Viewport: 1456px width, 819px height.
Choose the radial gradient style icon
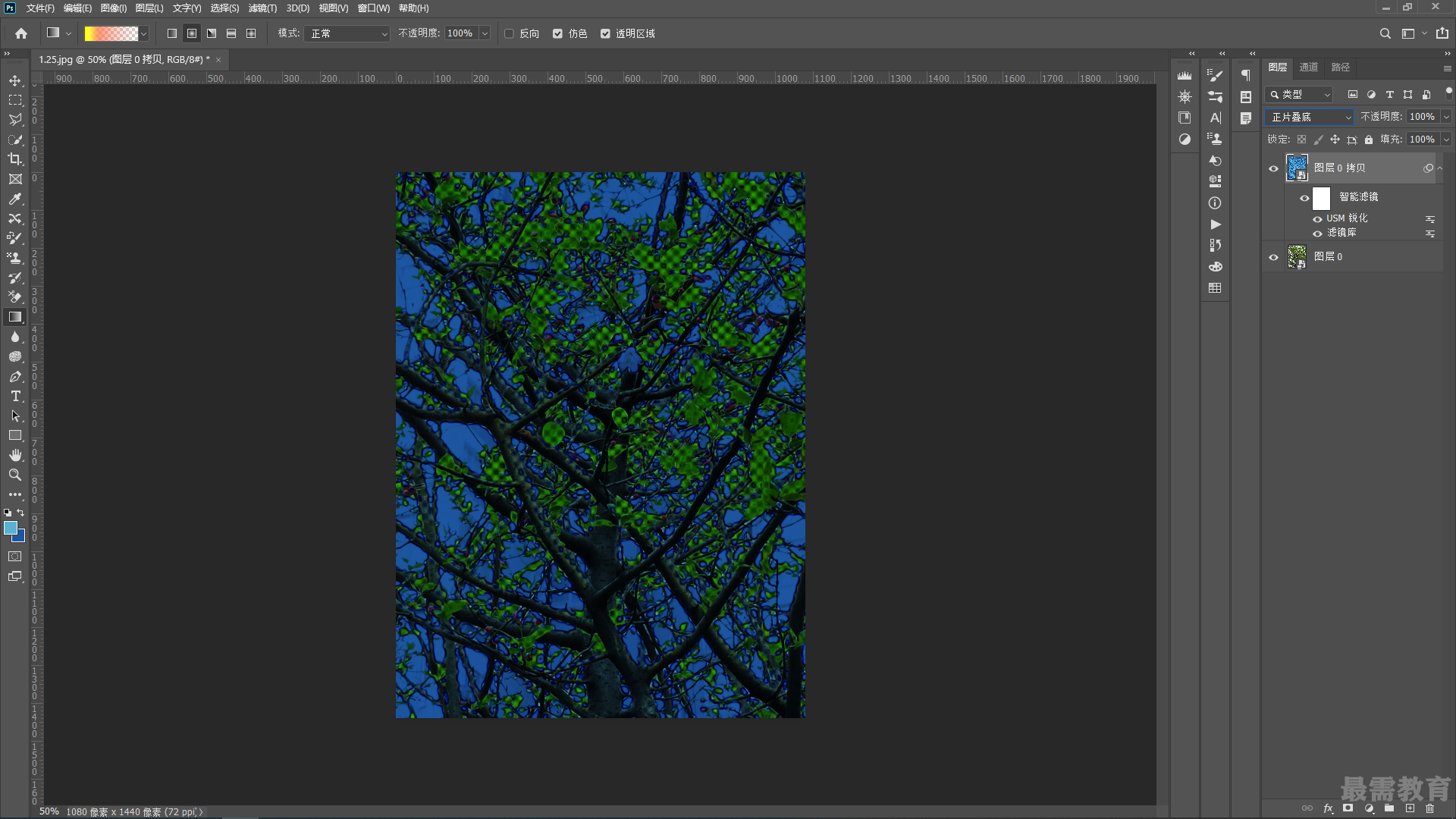pyautogui.click(x=192, y=33)
